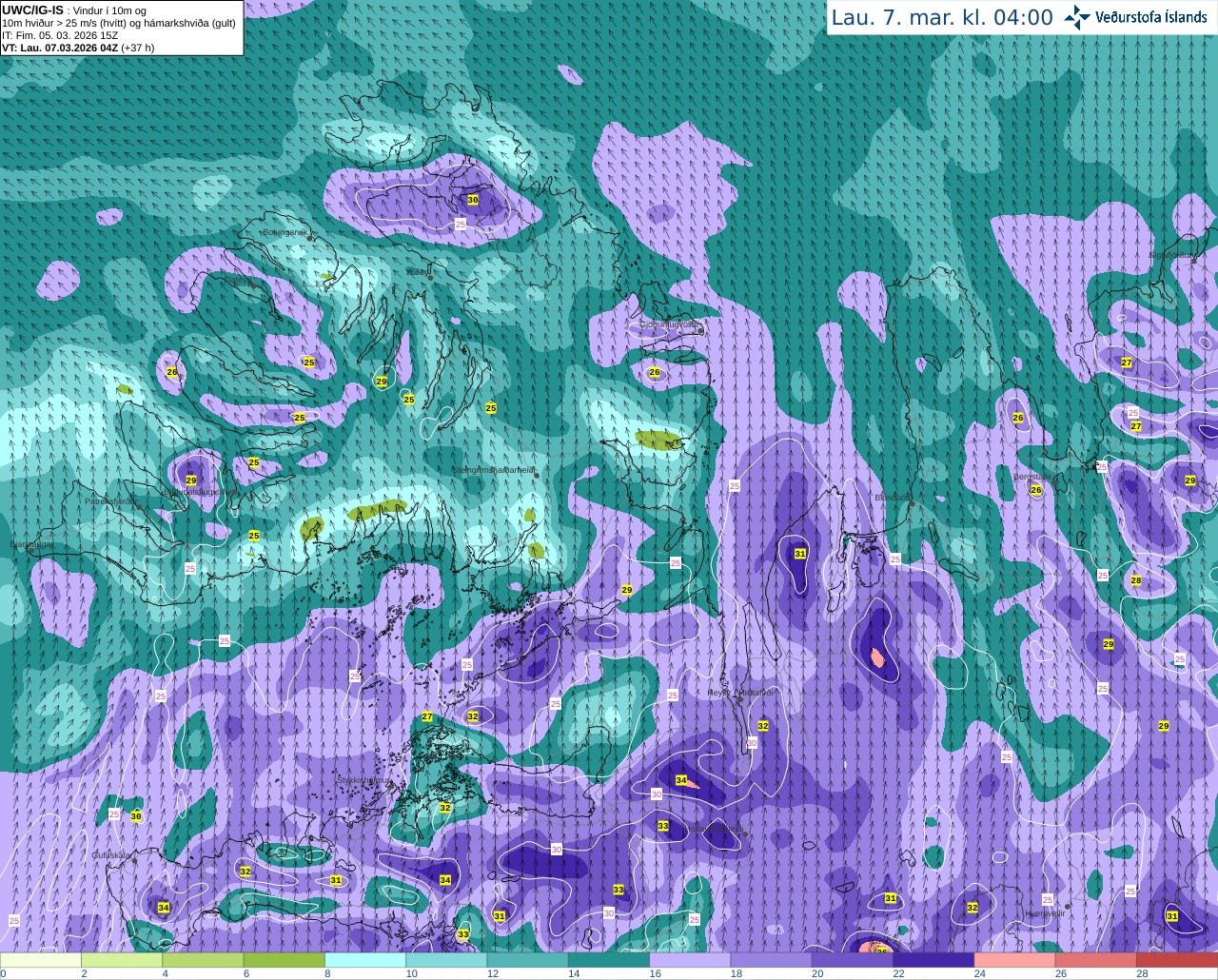Screen dimensions: 1218x980
Task: Click the Veðurstofa Íslands logo emblem
Action: (1076, 17)
